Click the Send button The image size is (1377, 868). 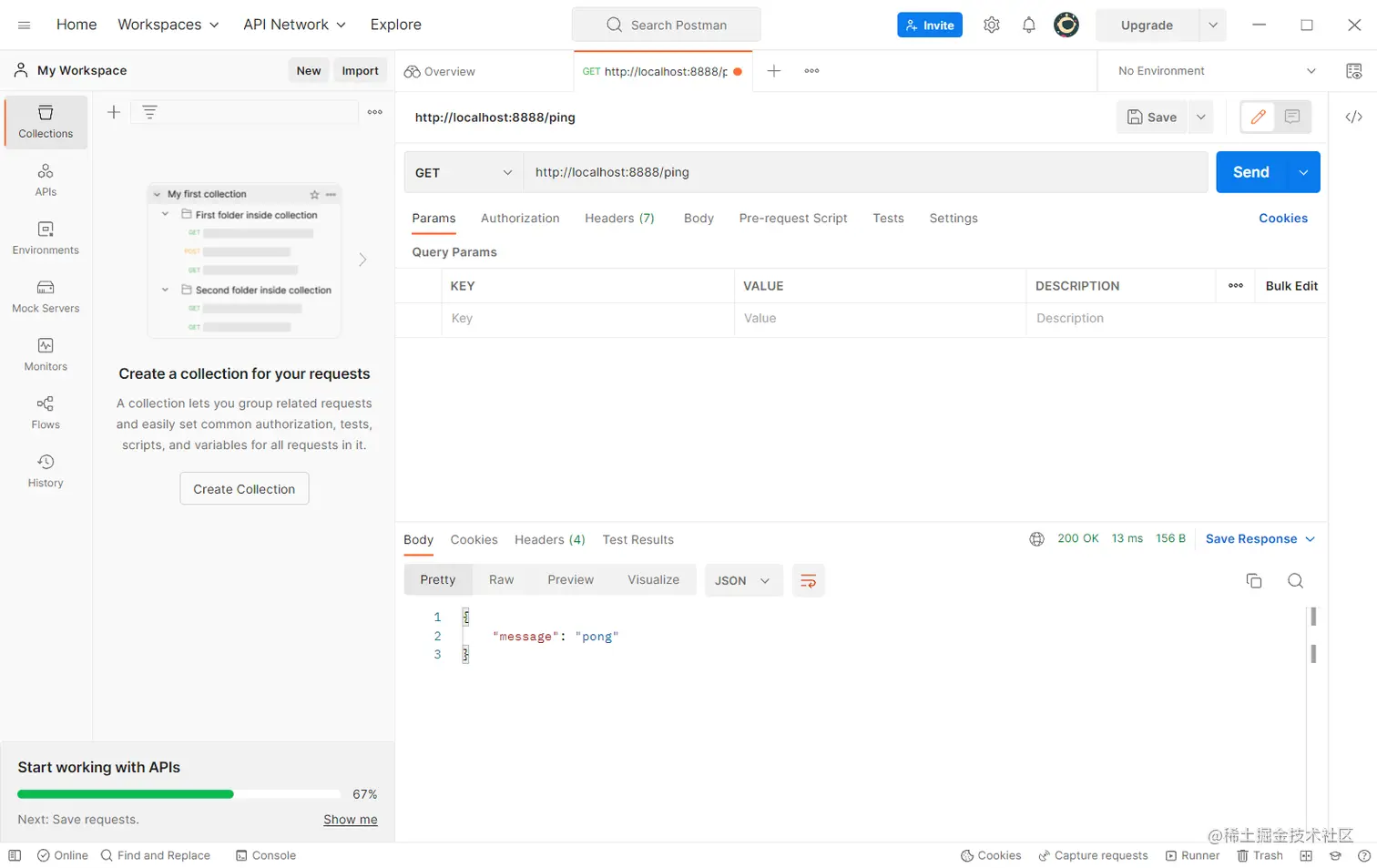pos(1251,172)
